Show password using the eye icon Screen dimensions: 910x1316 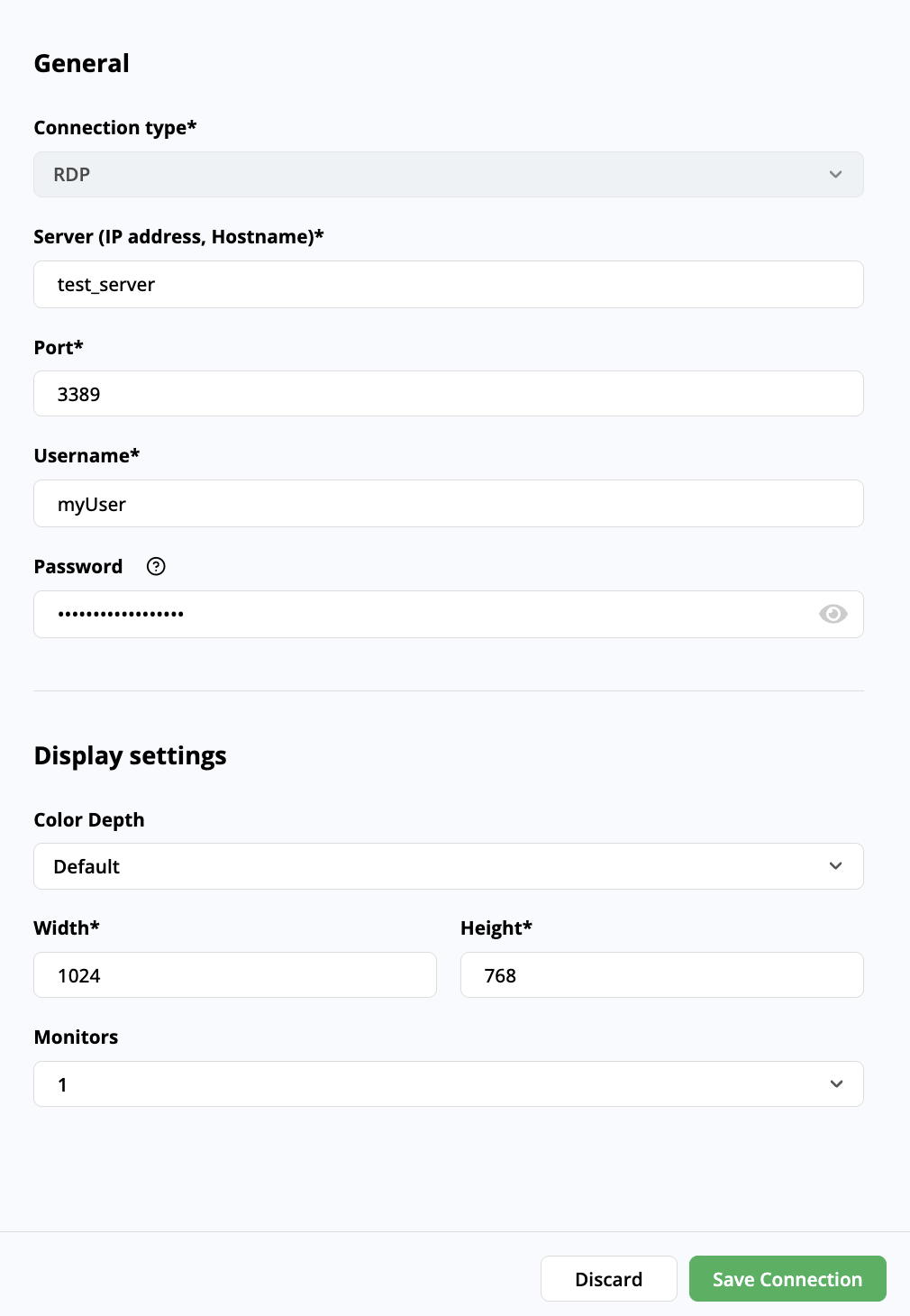pyautogui.click(x=833, y=614)
